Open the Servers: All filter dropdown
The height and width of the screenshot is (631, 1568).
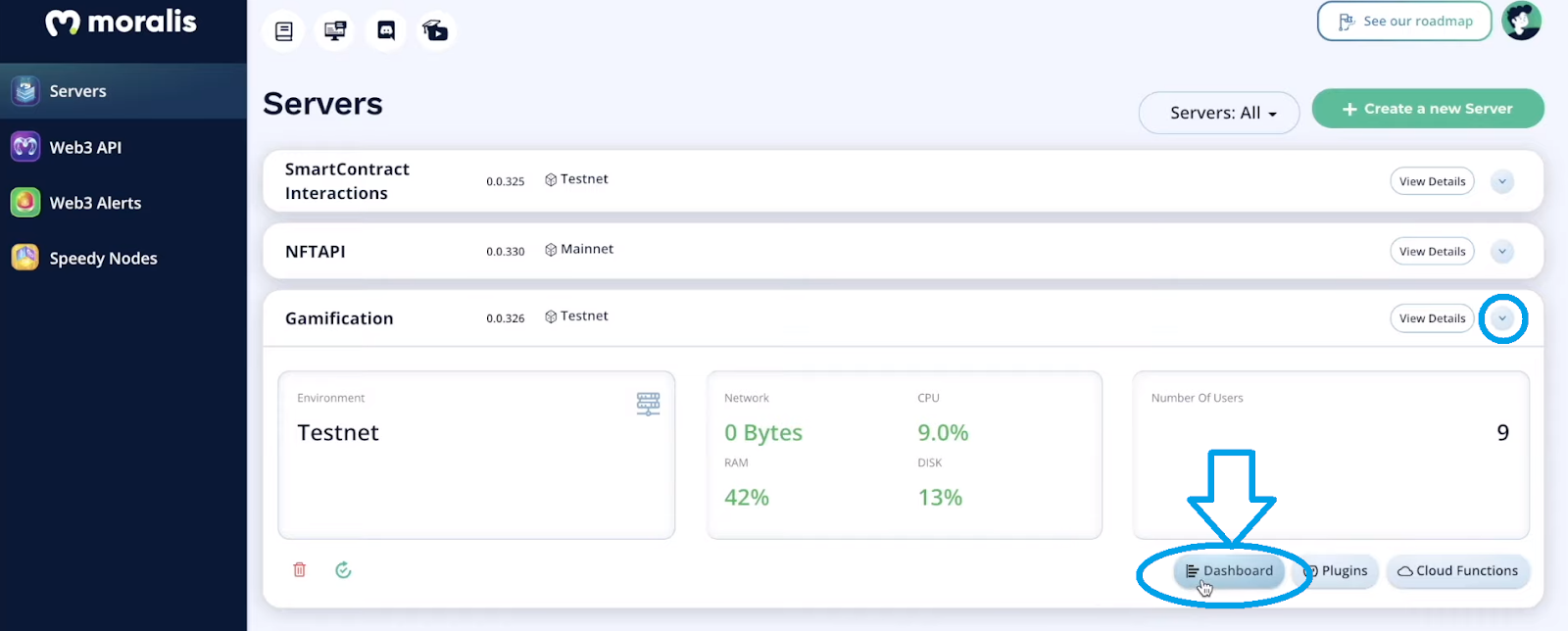coord(1219,113)
